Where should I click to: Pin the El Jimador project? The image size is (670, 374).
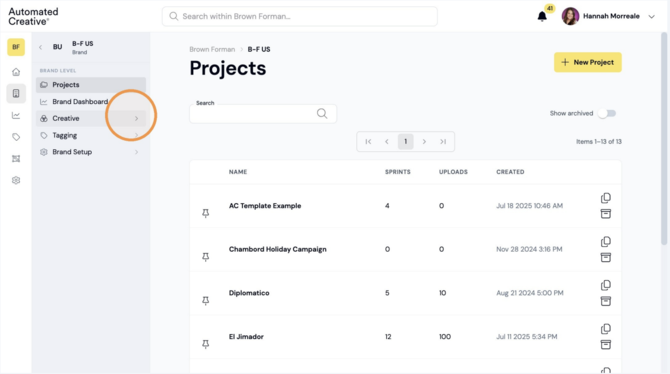[206, 344]
